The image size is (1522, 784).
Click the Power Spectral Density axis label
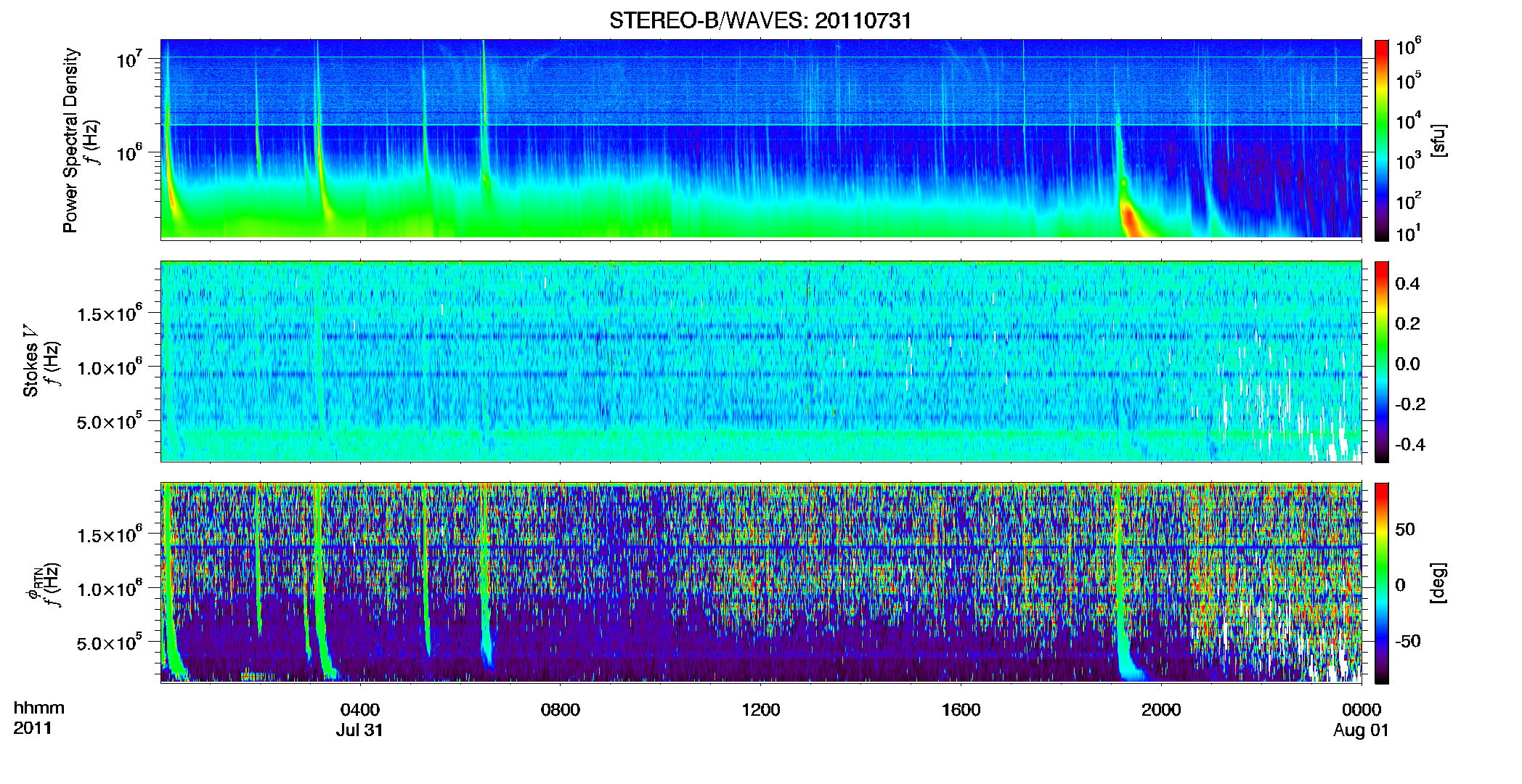(x=70, y=140)
